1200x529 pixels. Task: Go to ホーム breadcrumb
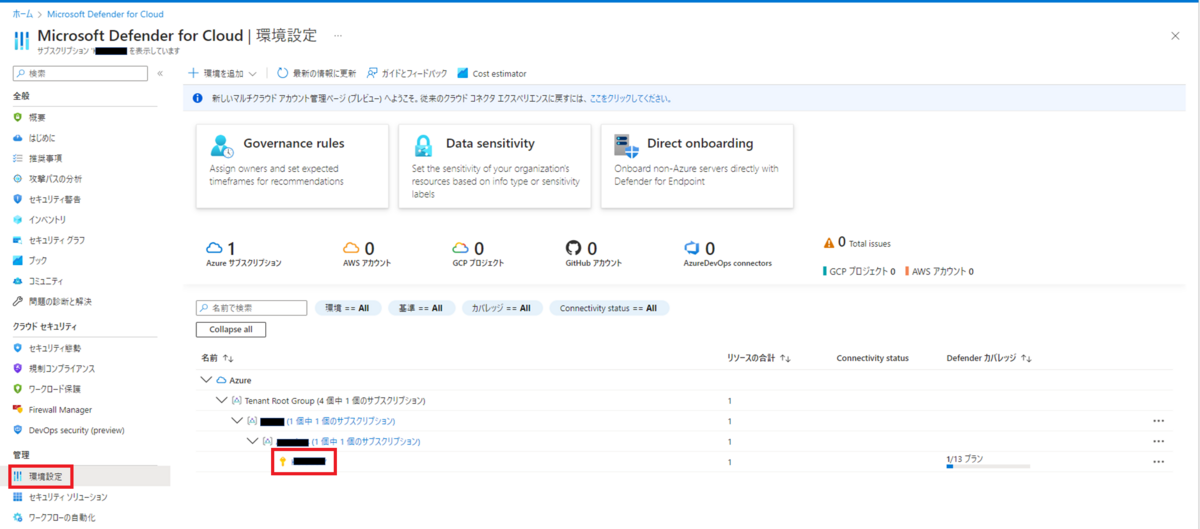(x=23, y=14)
